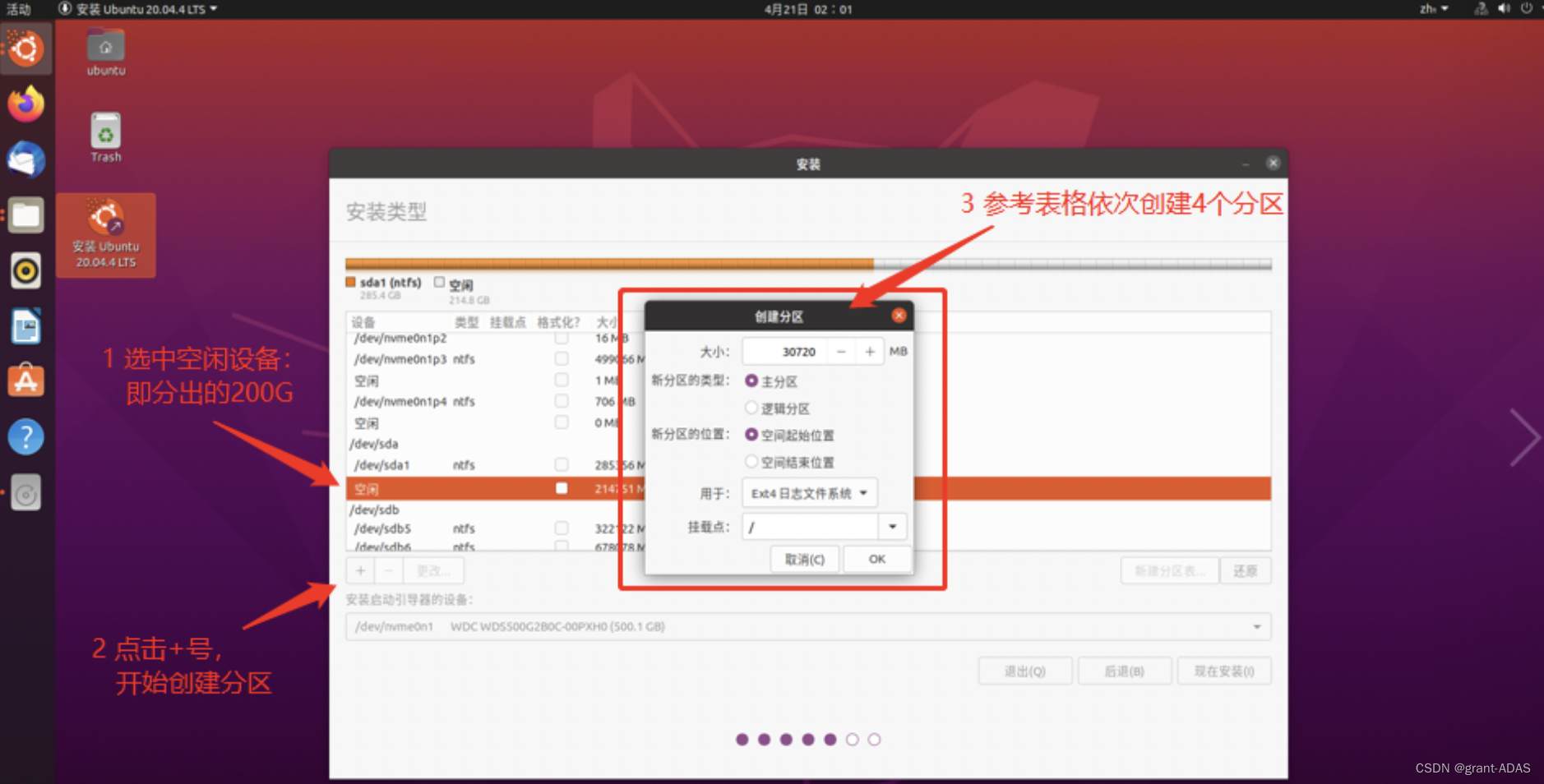Expand the mount point dropdown arrow
This screenshot has width=1544, height=784.
point(893,526)
